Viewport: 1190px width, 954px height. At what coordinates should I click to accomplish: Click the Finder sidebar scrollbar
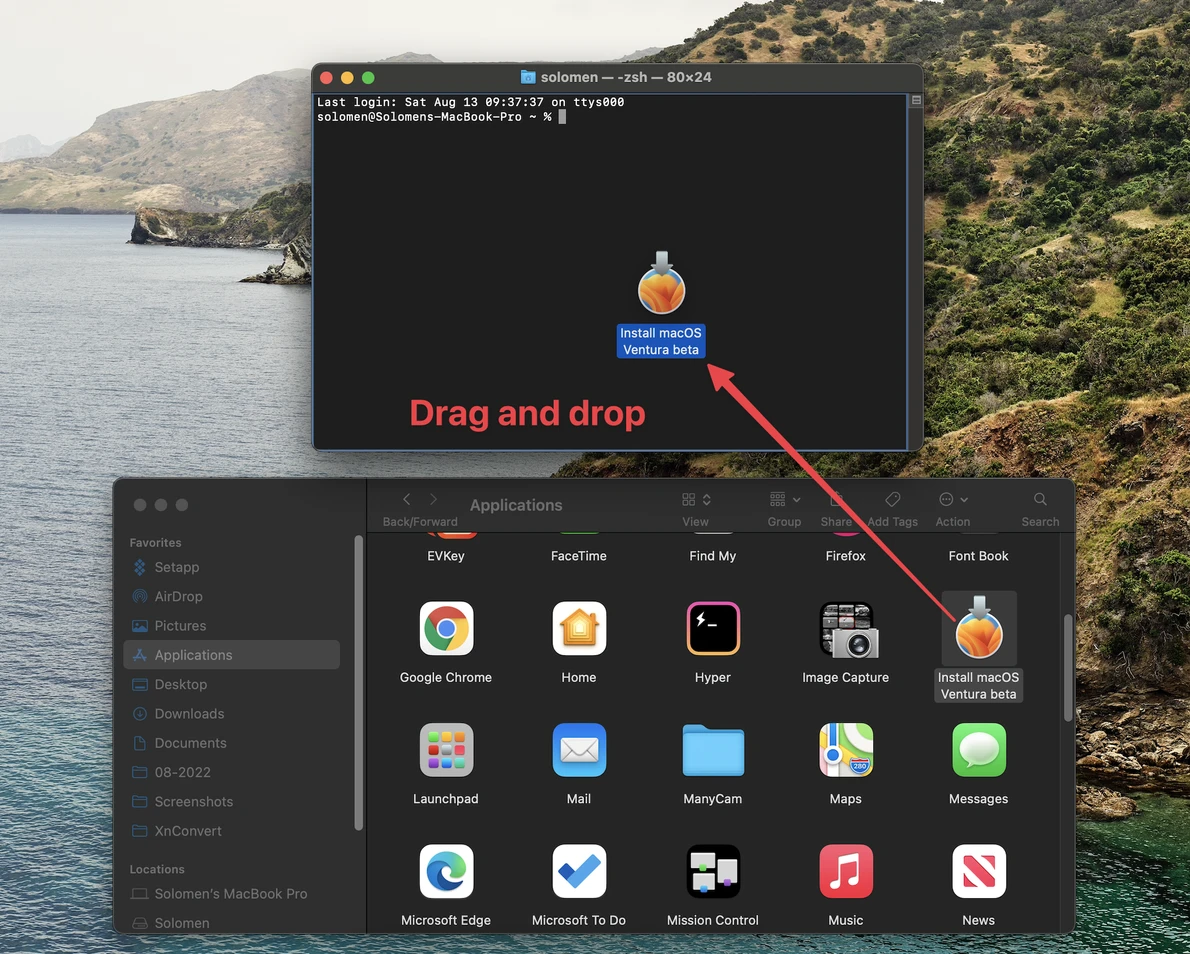pos(358,682)
